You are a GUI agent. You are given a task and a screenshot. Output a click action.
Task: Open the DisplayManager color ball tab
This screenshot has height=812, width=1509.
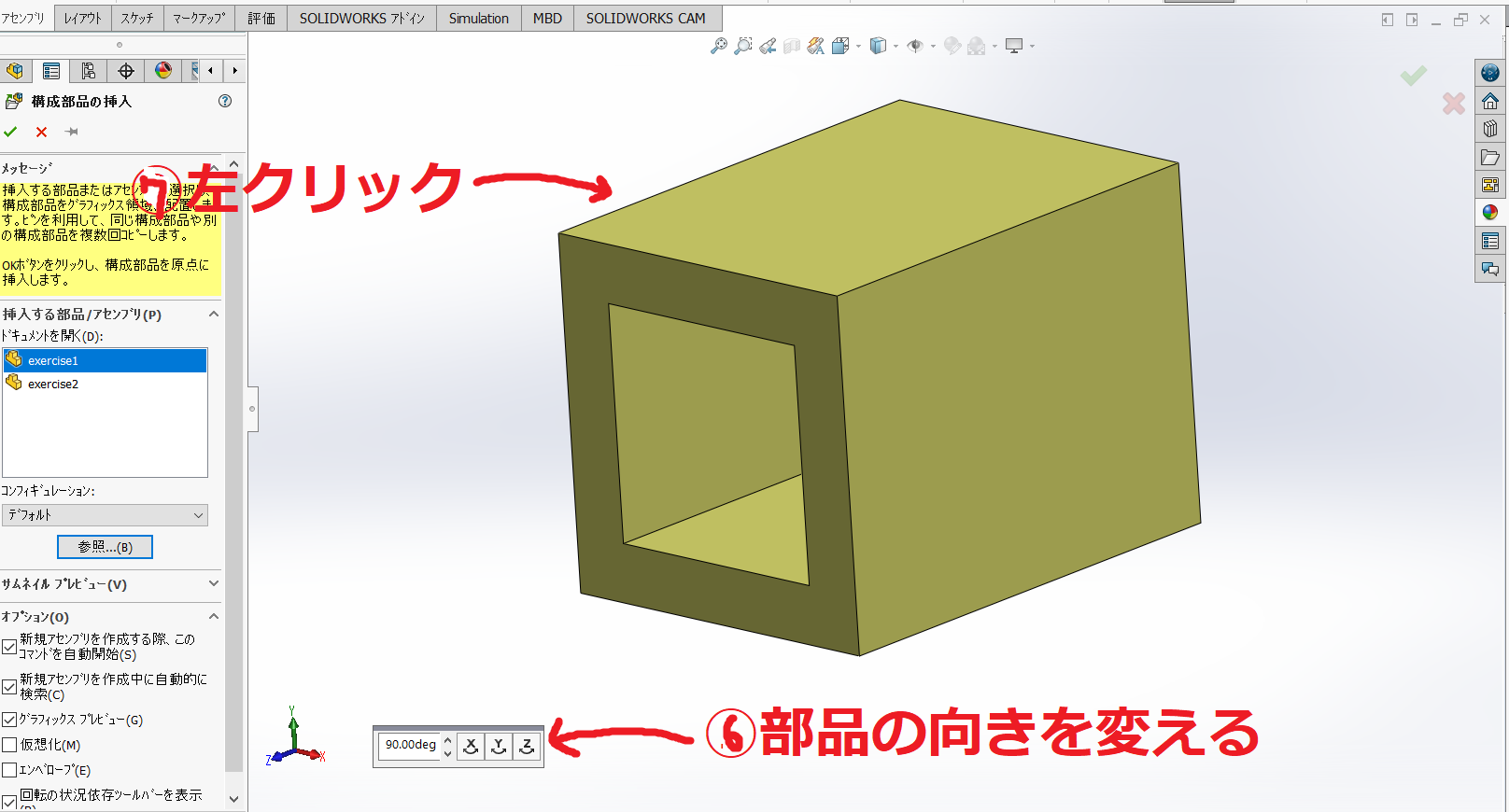coord(163,71)
